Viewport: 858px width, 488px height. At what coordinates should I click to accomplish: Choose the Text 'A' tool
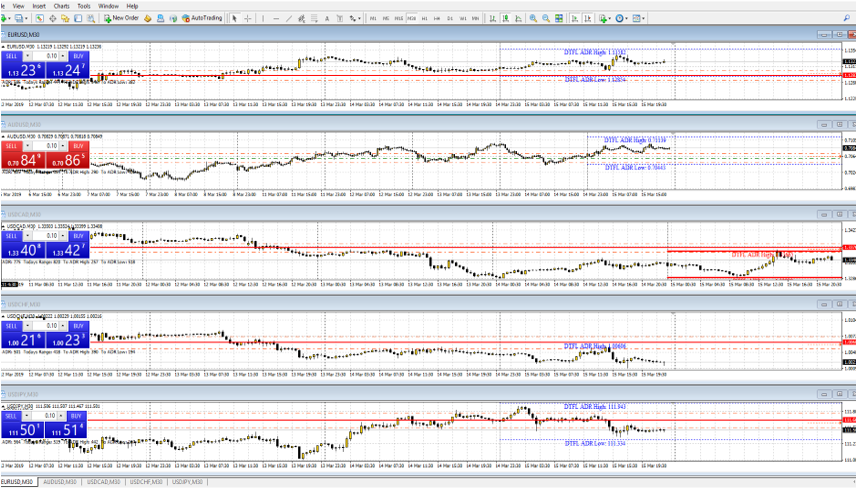[327, 18]
